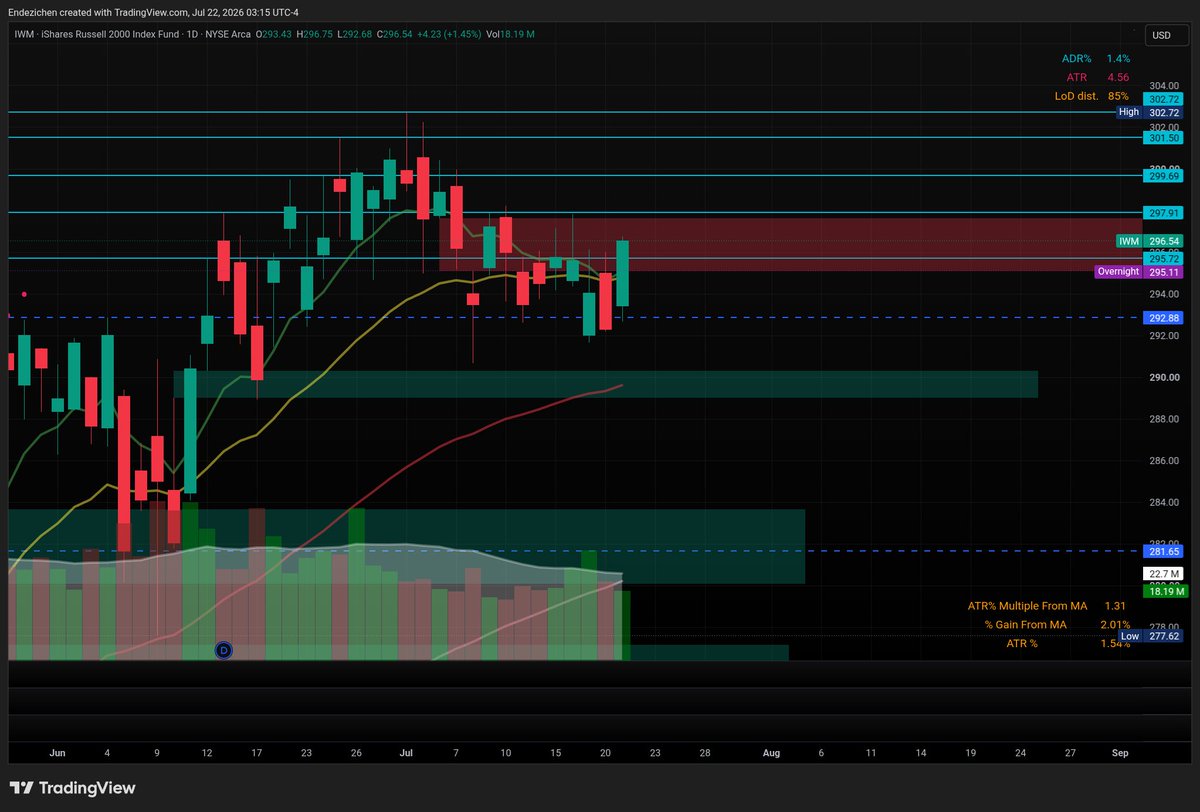Click the 'High' 302.72 price label

[x=1150, y=113]
